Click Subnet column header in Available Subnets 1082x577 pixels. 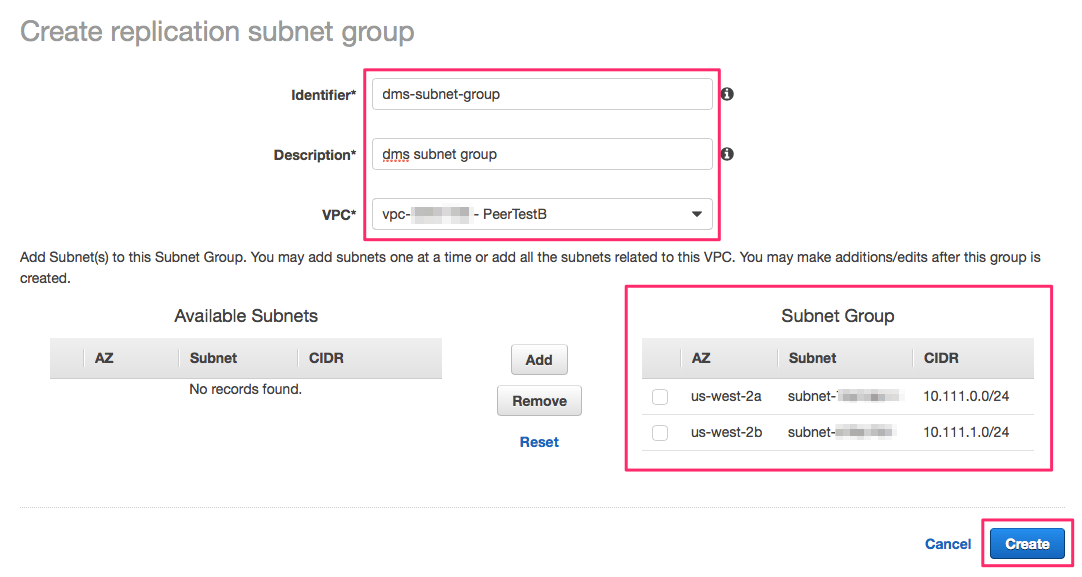click(213, 358)
